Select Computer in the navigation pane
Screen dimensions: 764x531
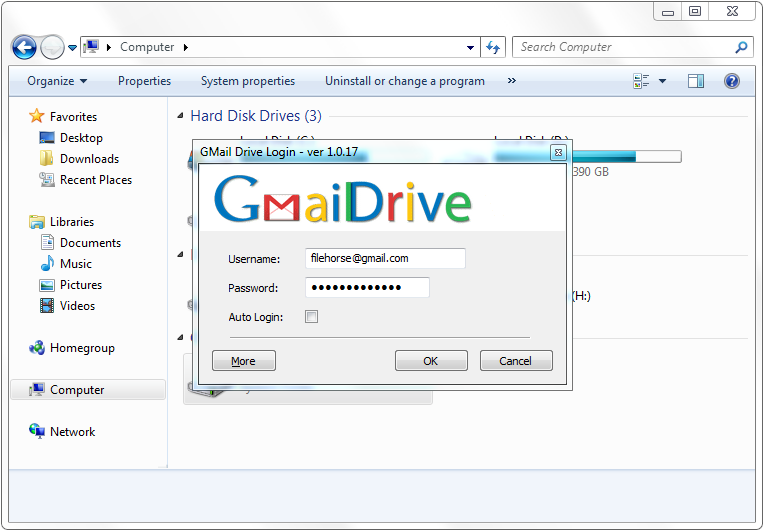pyautogui.click(x=77, y=390)
